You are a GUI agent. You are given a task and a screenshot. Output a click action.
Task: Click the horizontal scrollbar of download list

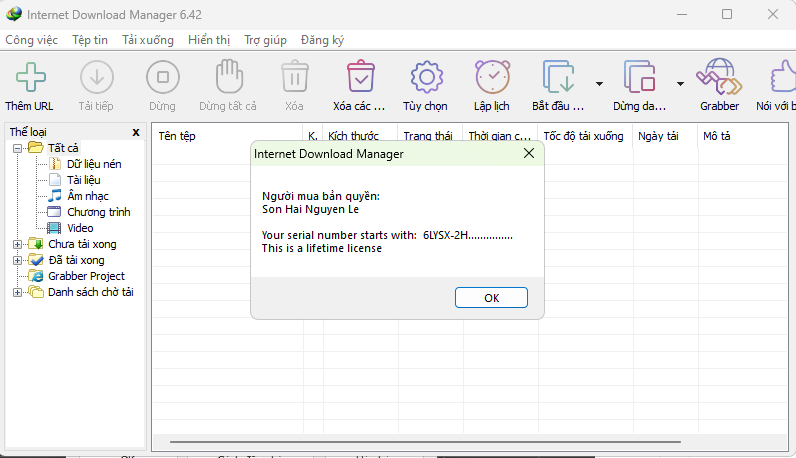[425, 442]
